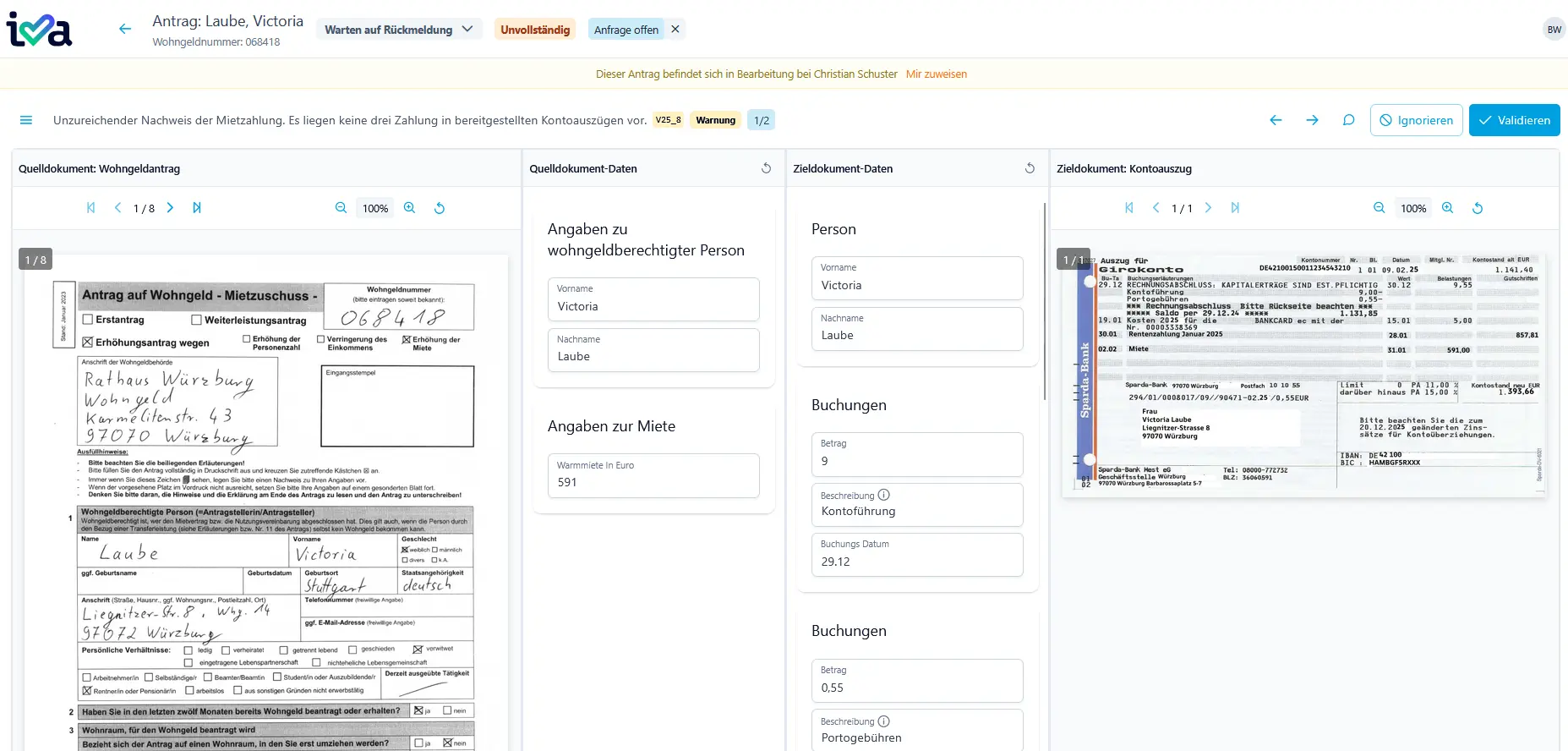The height and width of the screenshot is (751, 1568).
Task: Open the comment bubble icon
Action: pyautogui.click(x=1348, y=120)
